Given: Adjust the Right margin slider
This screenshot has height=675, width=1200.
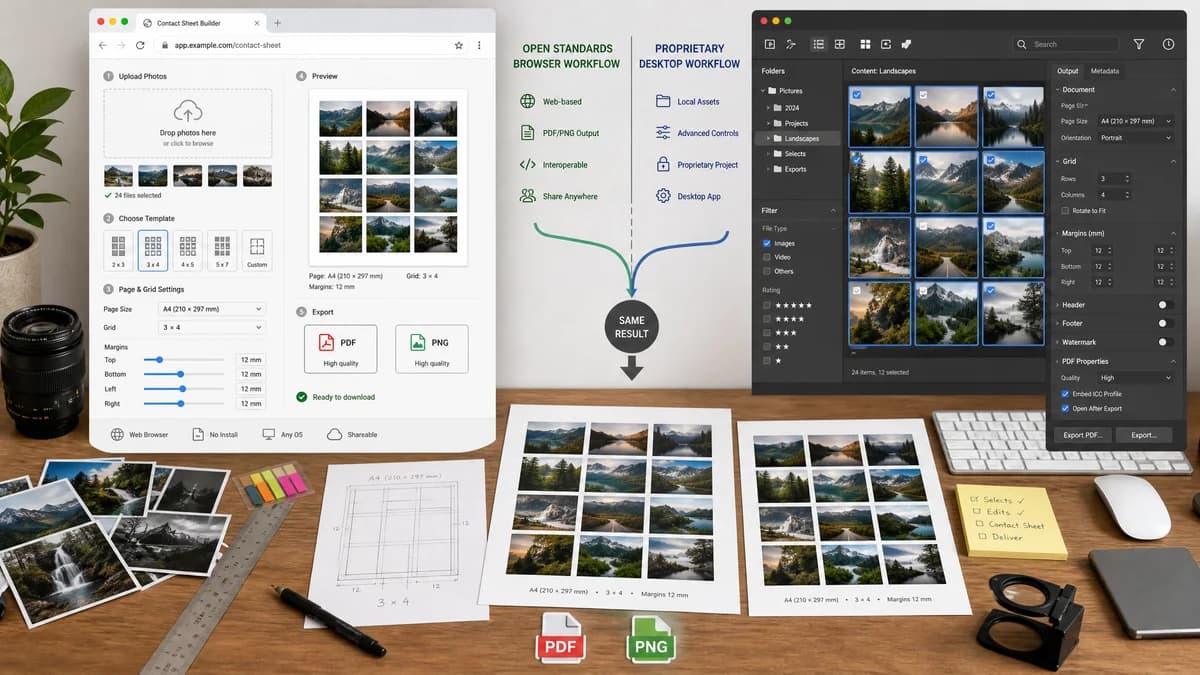Looking at the screenshot, I should pyautogui.click(x=184, y=404).
